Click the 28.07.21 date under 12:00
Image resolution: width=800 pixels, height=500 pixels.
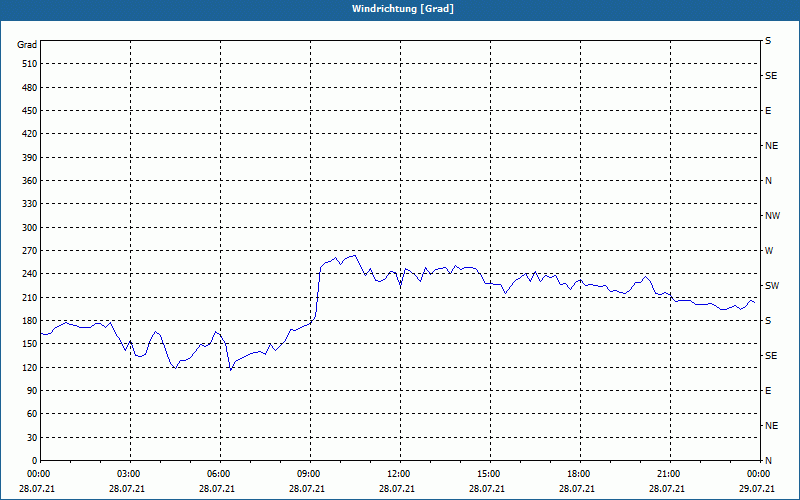click(x=397, y=489)
